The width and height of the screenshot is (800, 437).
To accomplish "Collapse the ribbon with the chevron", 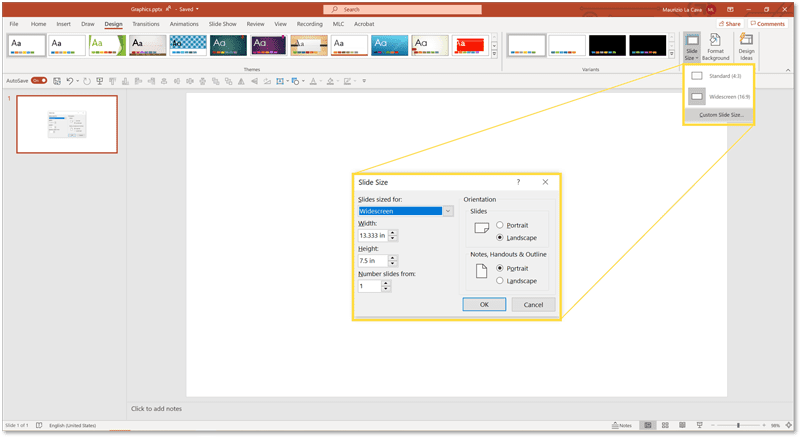I will 788,70.
